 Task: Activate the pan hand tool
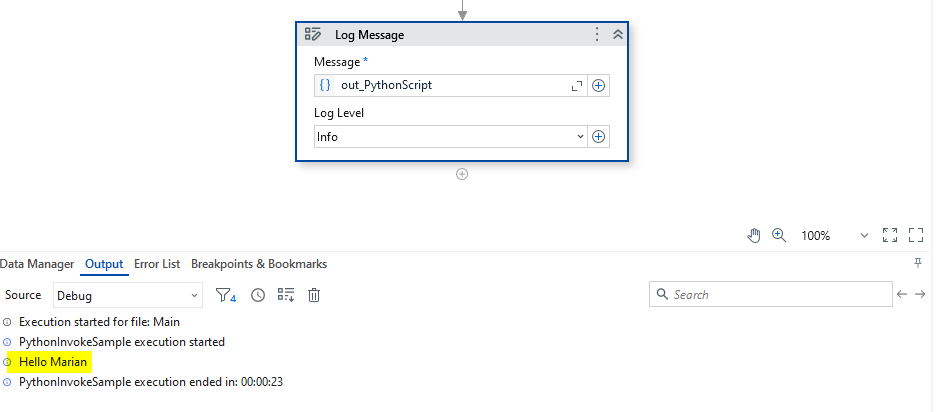click(754, 235)
